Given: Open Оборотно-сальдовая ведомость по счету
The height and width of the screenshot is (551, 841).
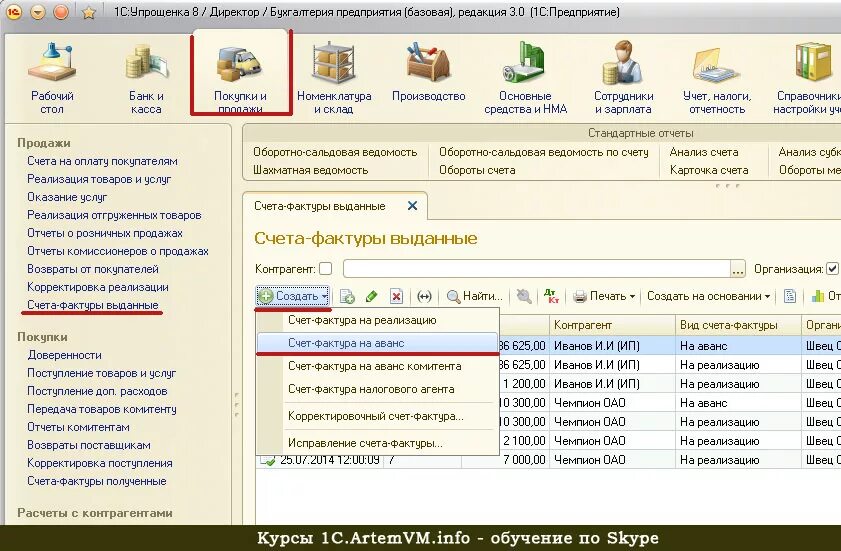Looking at the screenshot, I should click(543, 152).
